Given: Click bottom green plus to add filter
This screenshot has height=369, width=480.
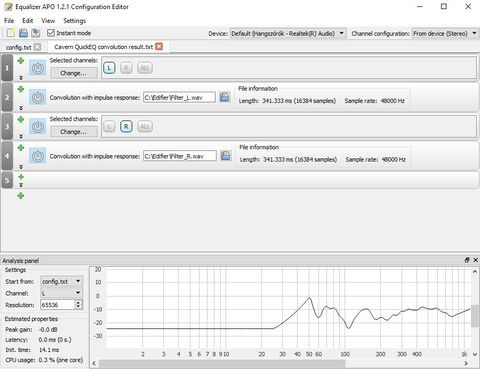Looking at the screenshot, I should click(21, 196).
